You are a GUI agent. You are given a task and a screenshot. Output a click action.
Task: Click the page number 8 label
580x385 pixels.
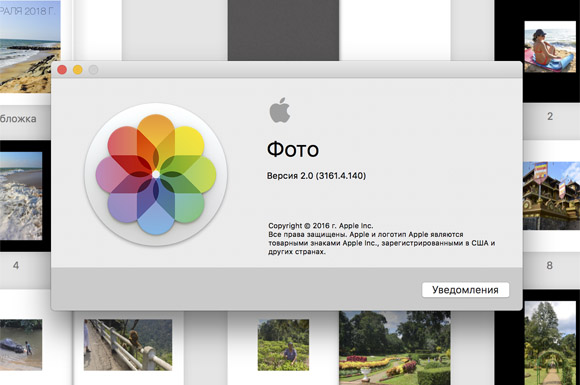(550, 265)
